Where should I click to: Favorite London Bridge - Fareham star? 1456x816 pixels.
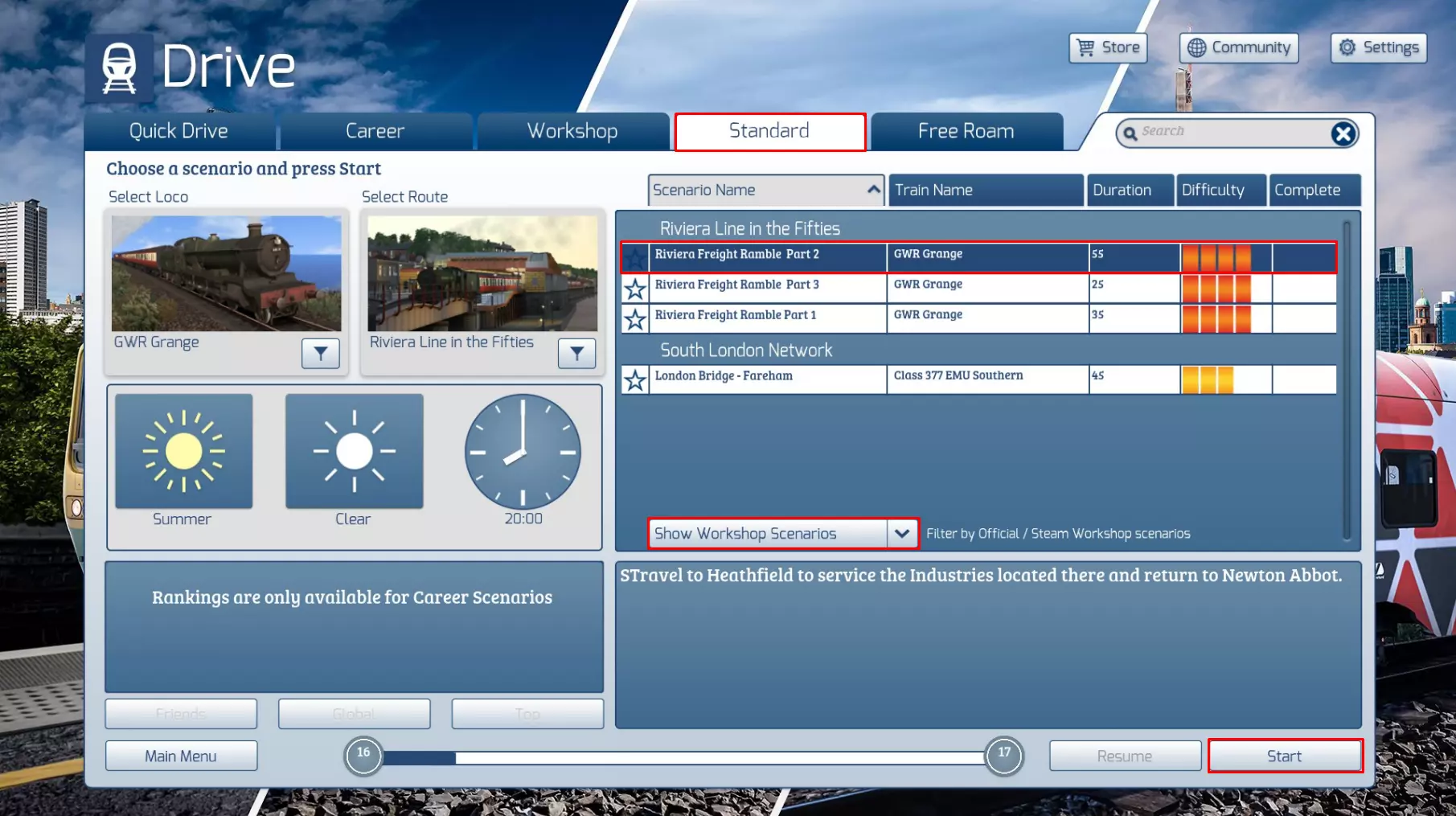point(635,379)
